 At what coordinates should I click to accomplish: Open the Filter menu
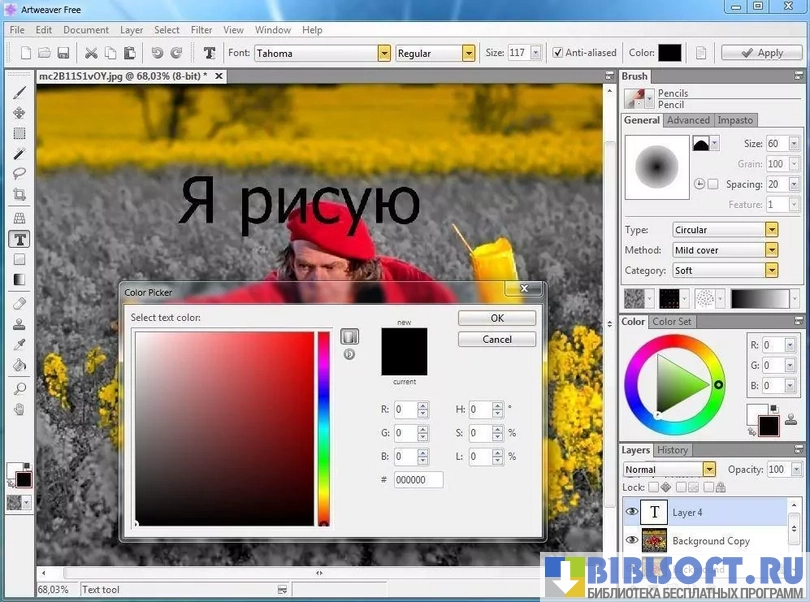point(201,30)
